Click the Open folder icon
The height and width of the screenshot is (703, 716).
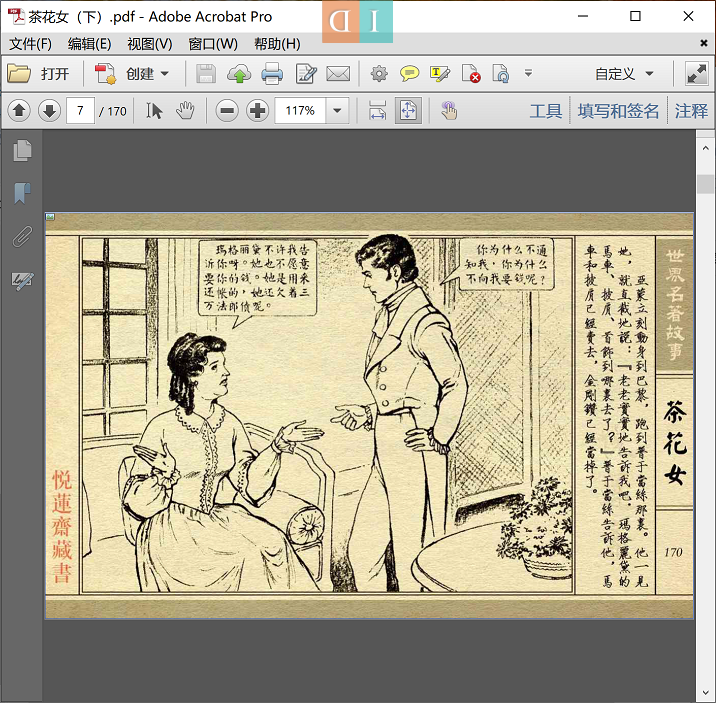pyautogui.click(x=19, y=73)
